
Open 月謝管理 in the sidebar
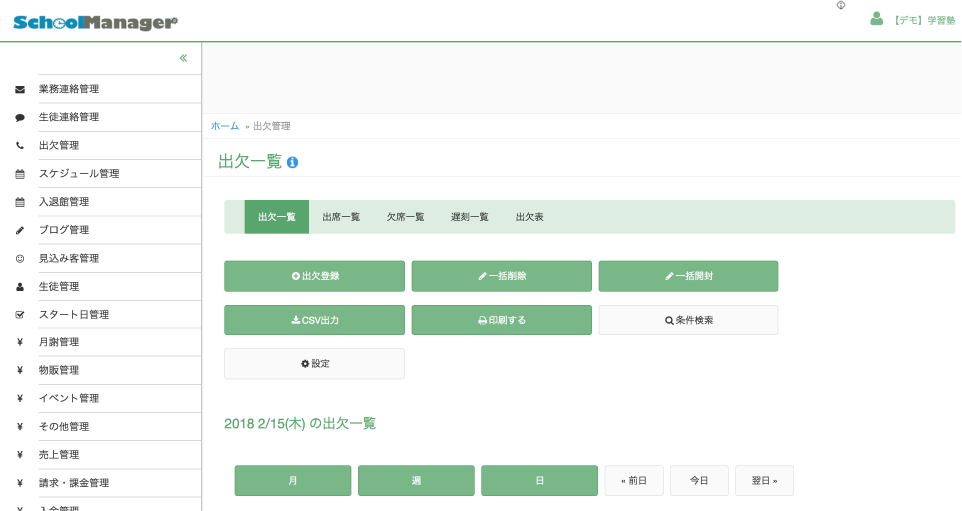59,342
